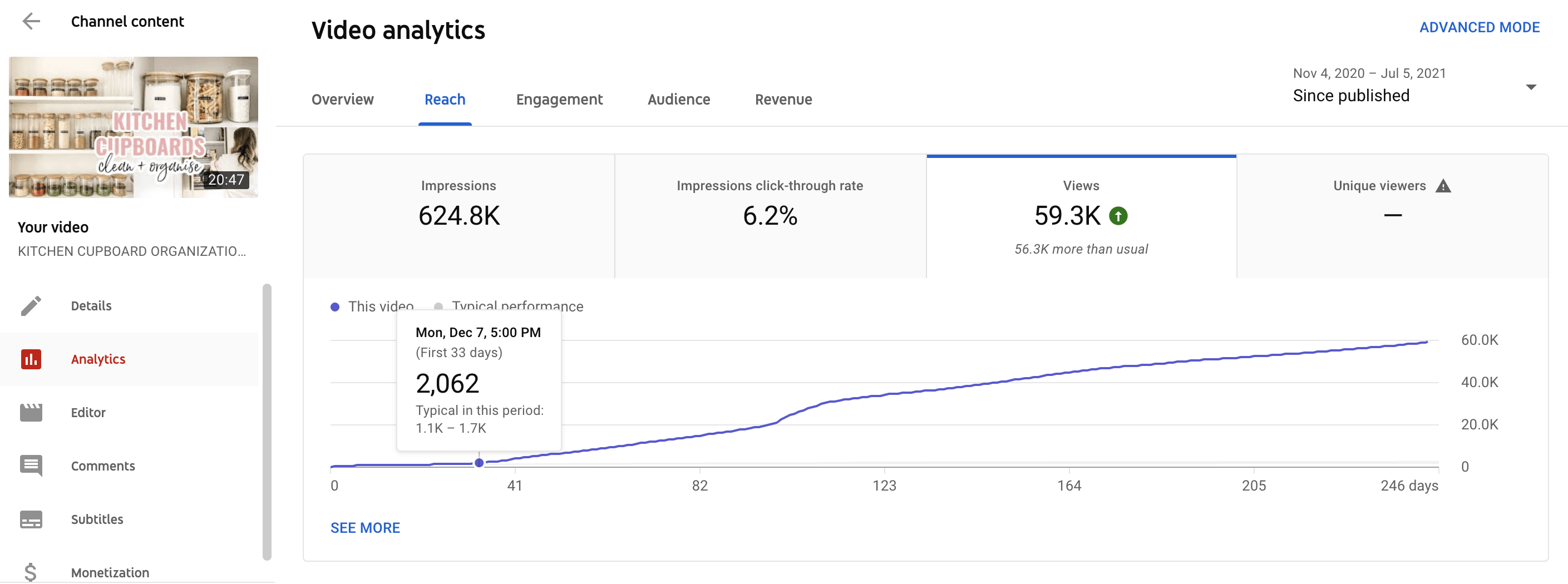Click the Analytics bar chart icon

pos(31,359)
